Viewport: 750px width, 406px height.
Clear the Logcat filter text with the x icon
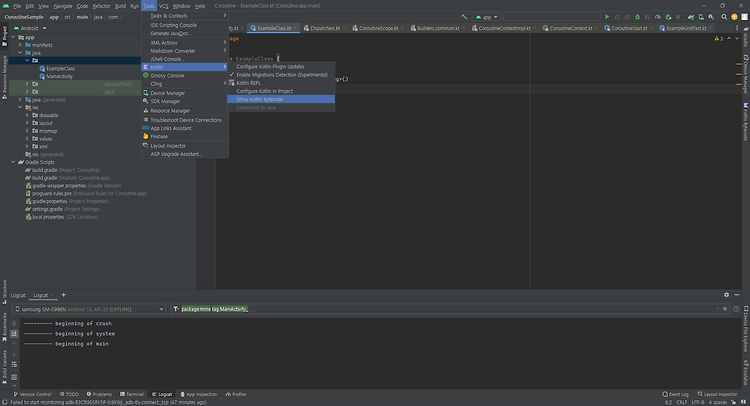tap(717, 309)
